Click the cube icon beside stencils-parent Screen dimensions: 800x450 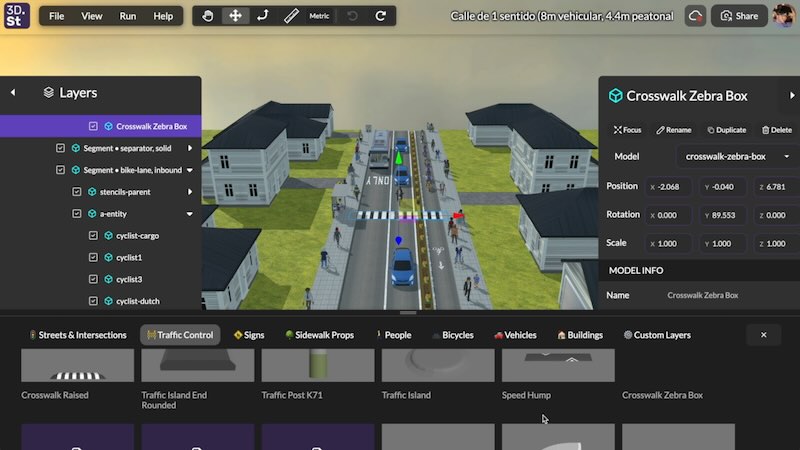[92, 192]
